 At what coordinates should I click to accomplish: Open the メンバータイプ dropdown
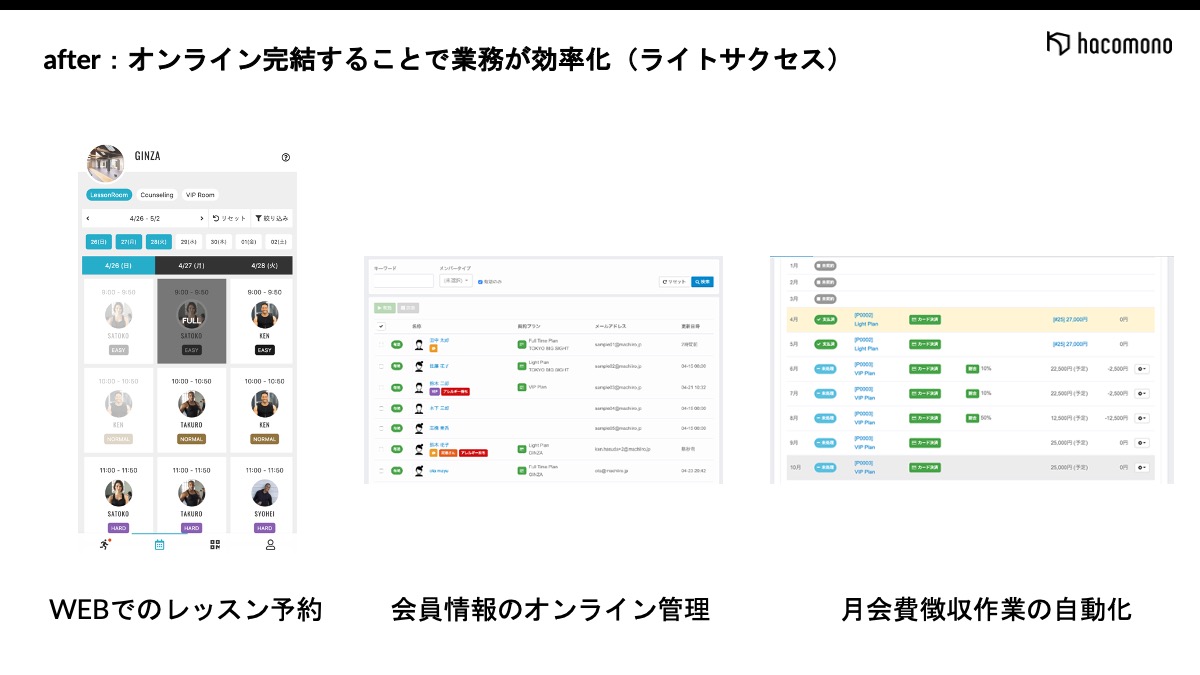[x=456, y=281]
